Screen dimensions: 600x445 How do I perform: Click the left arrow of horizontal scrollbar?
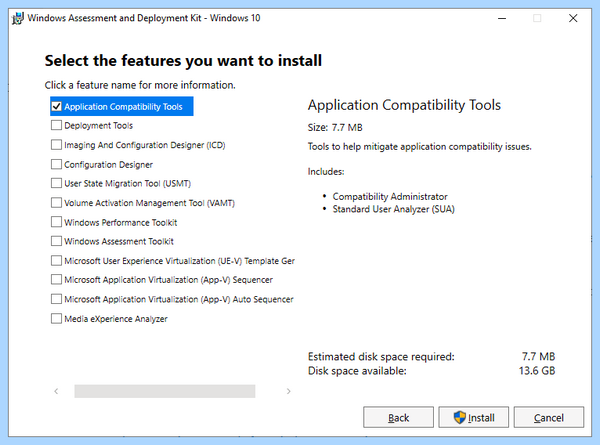(56, 391)
